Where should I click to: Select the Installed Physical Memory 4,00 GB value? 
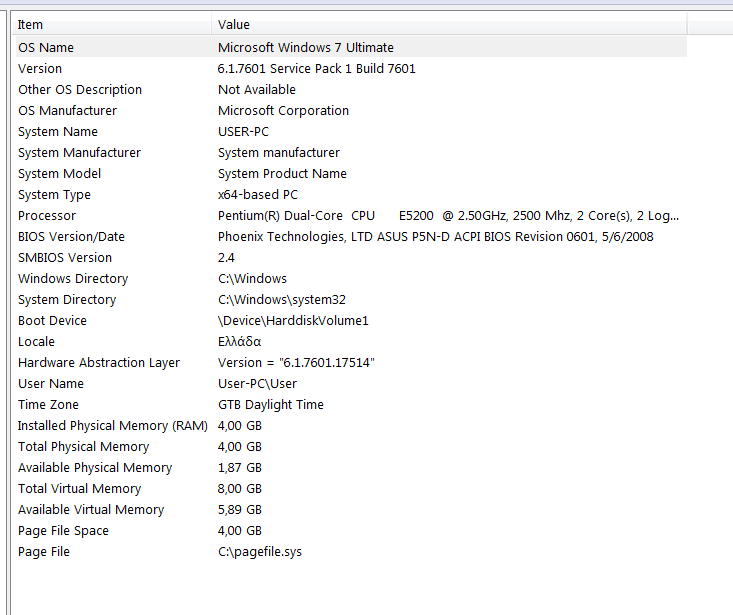[x=239, y=426]
